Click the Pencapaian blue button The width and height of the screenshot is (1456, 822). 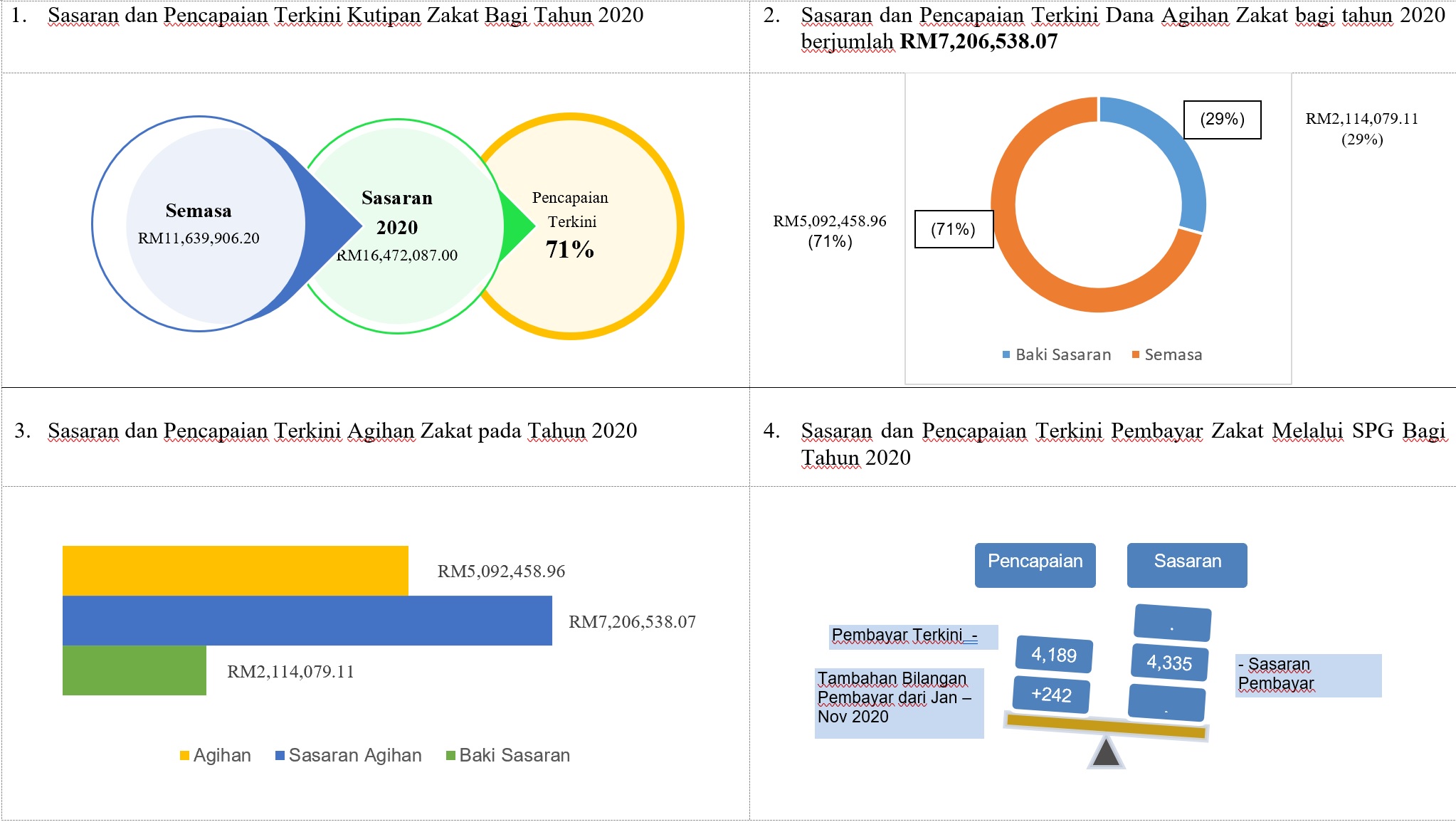pos(1035,565)
